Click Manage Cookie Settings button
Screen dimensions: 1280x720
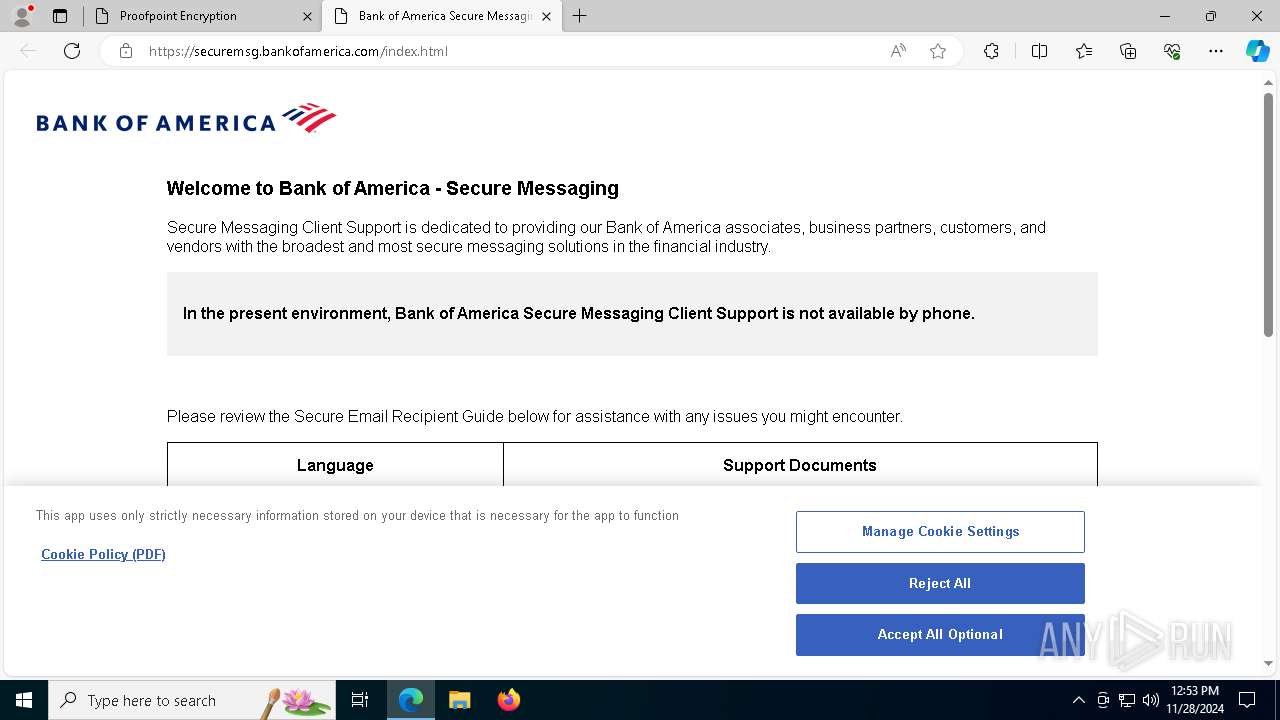click(x=940, y=532)
